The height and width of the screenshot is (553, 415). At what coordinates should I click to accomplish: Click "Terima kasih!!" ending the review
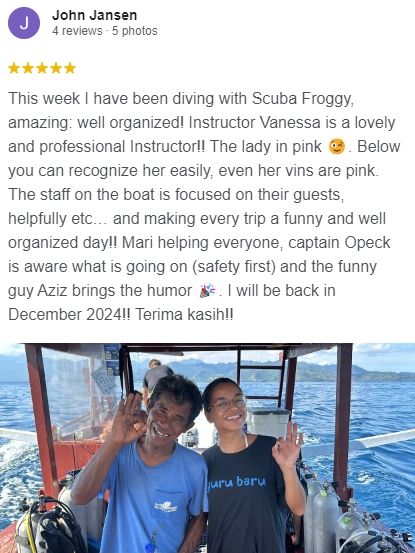[x=184, y=315]
